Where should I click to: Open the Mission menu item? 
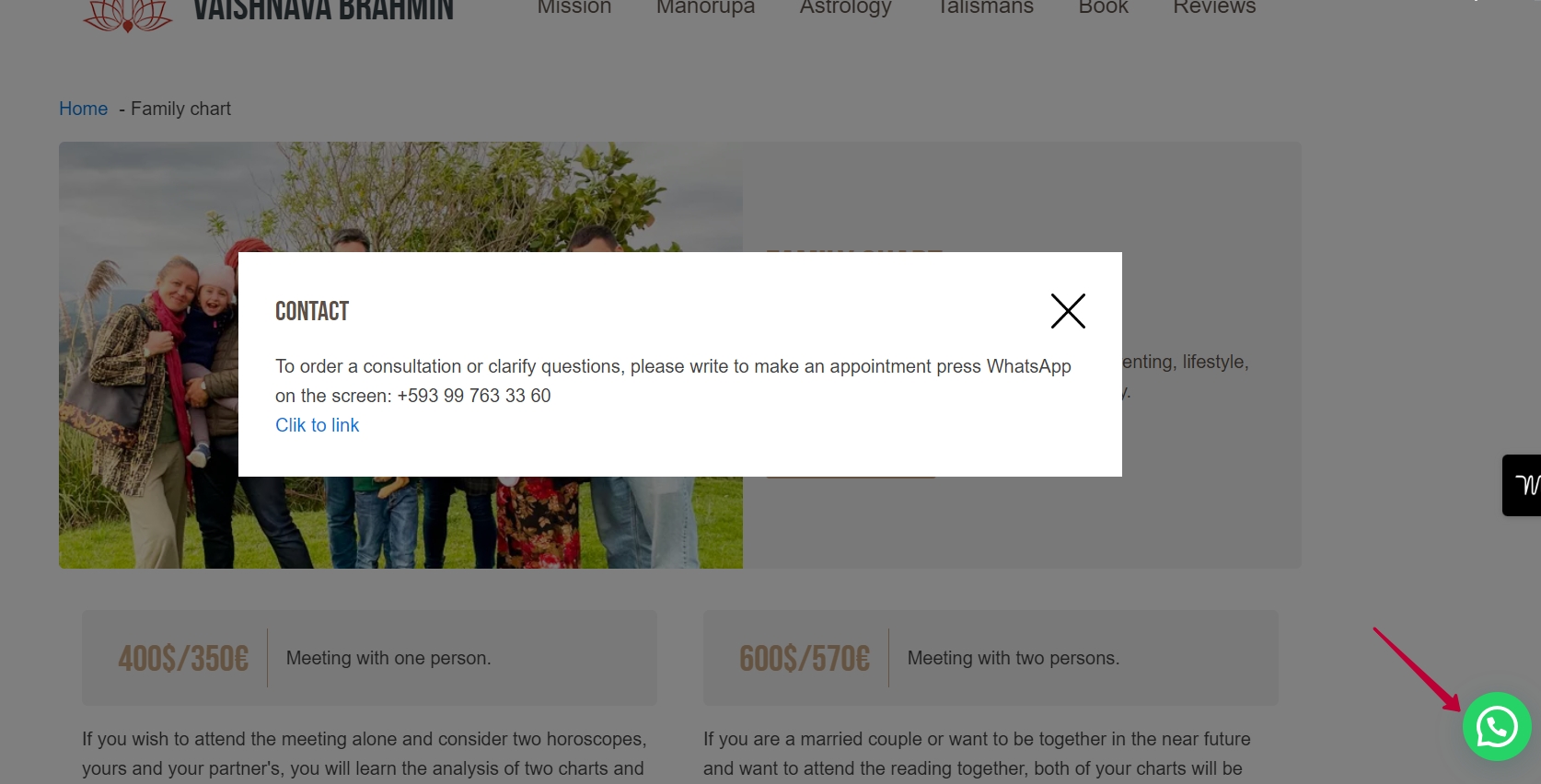[574, 7]
